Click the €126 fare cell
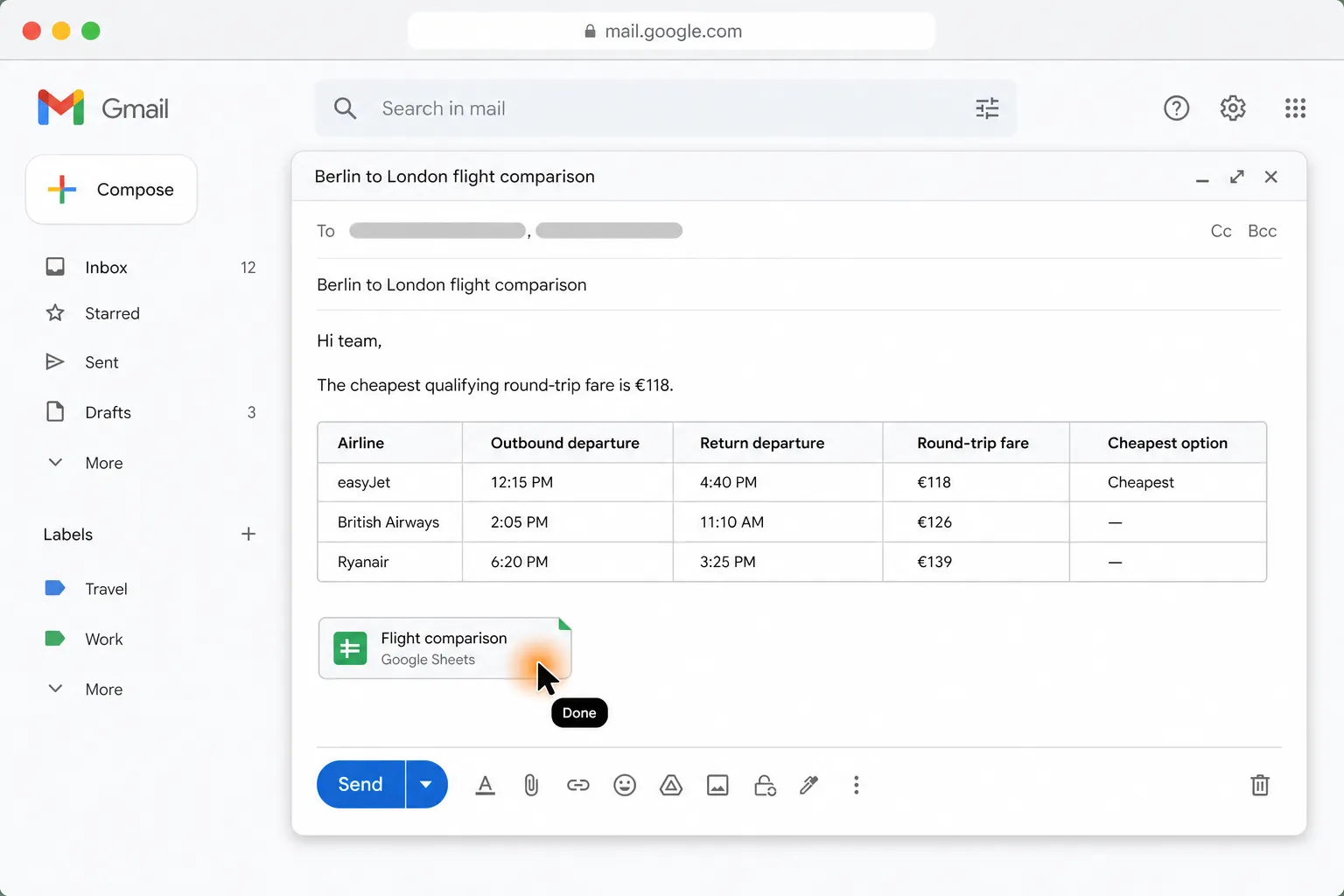 (x=976, y=522)
